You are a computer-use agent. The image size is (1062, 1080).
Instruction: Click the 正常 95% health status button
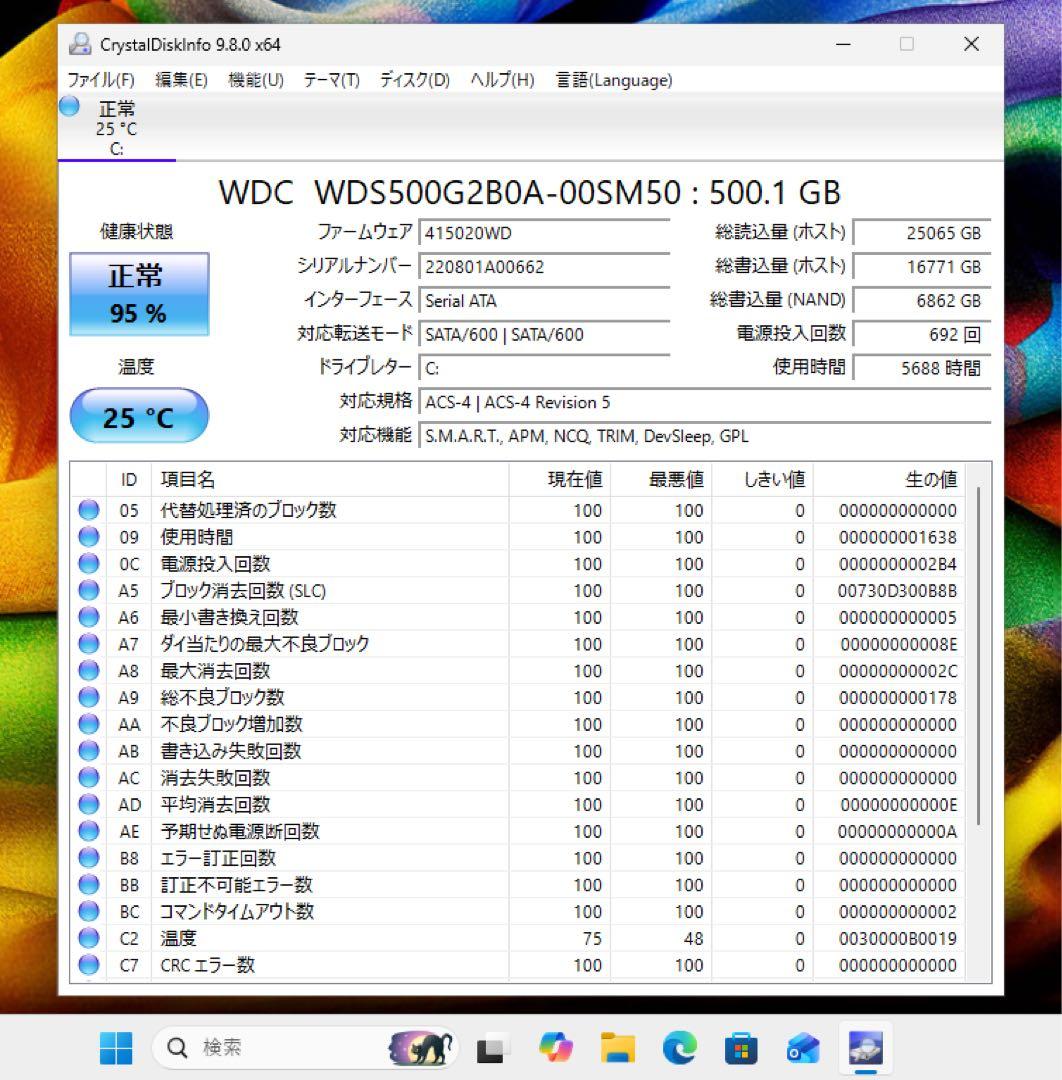click(x=139, y=294)
